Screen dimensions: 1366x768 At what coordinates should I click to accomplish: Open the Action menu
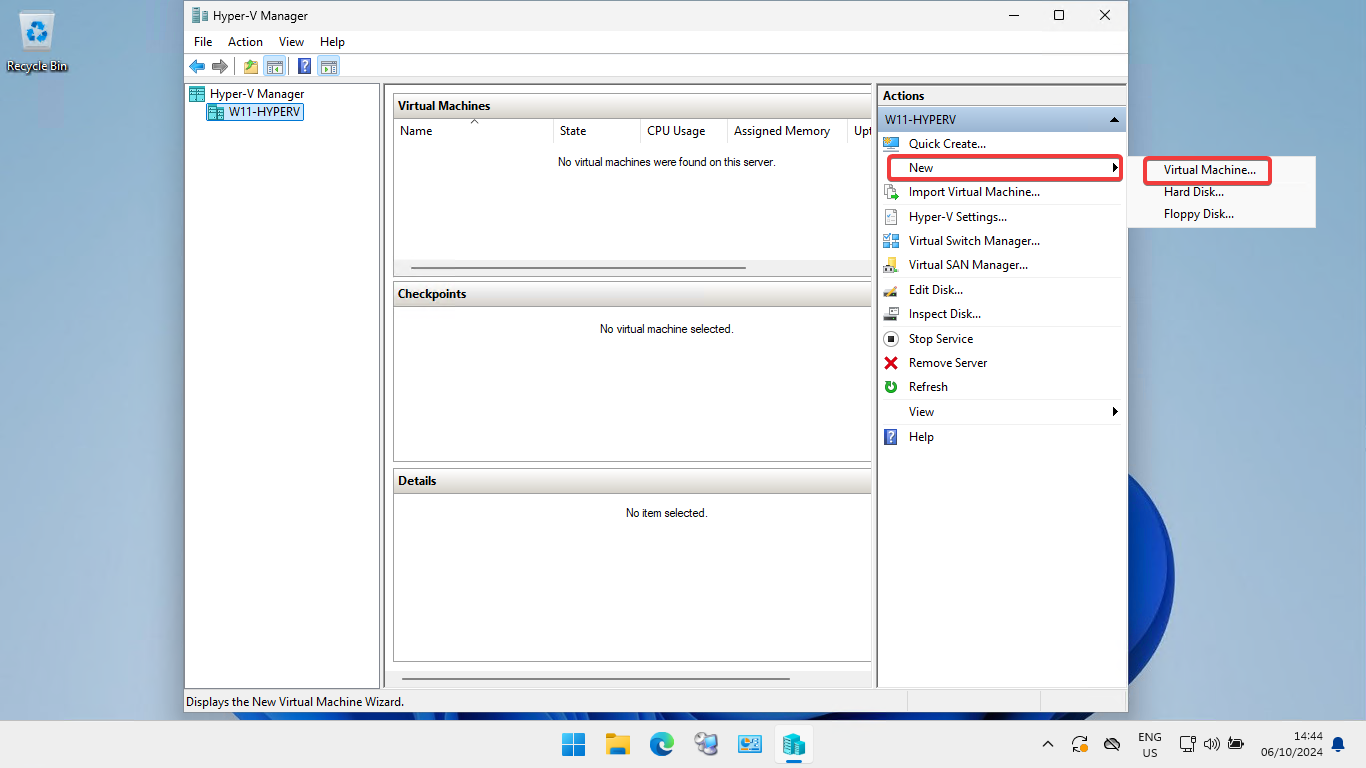(x=245, y=42)
